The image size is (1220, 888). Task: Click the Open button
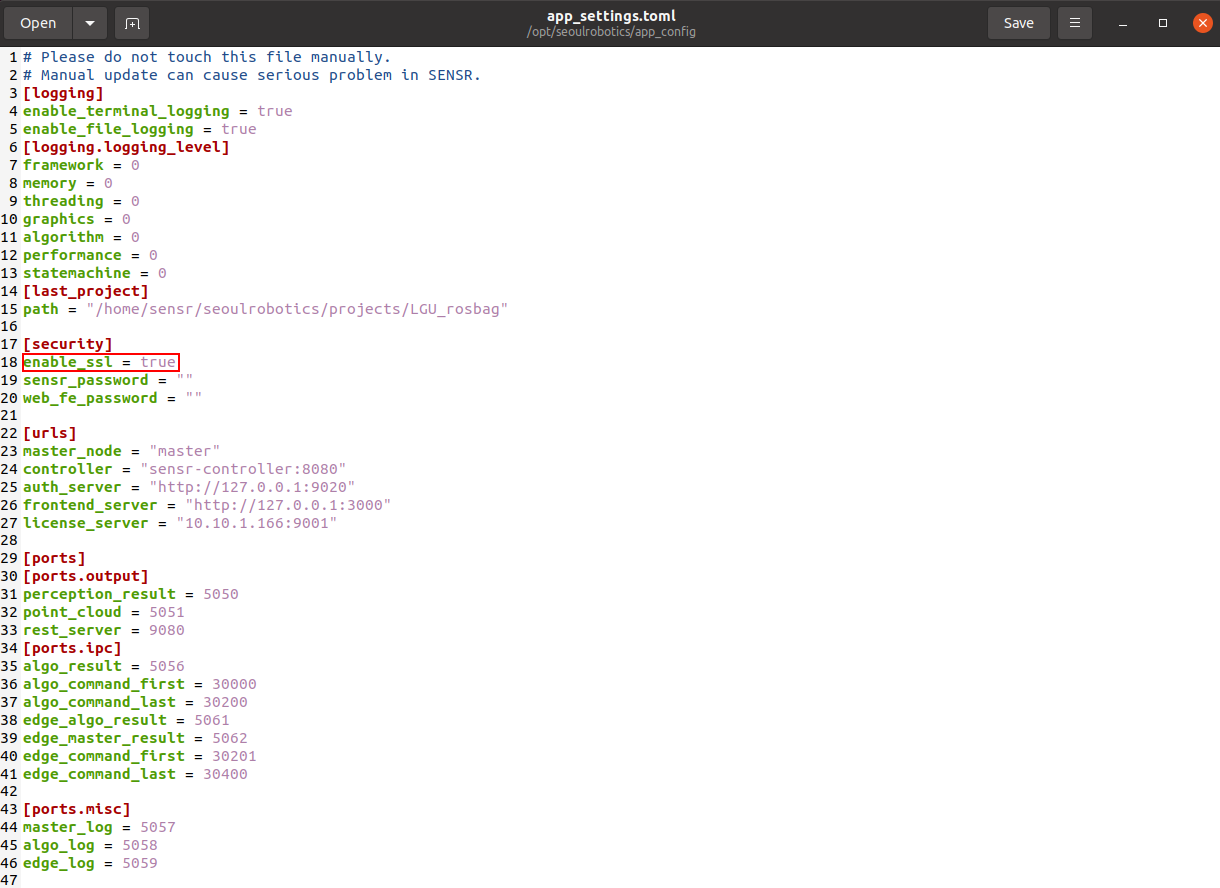(38, 22)
